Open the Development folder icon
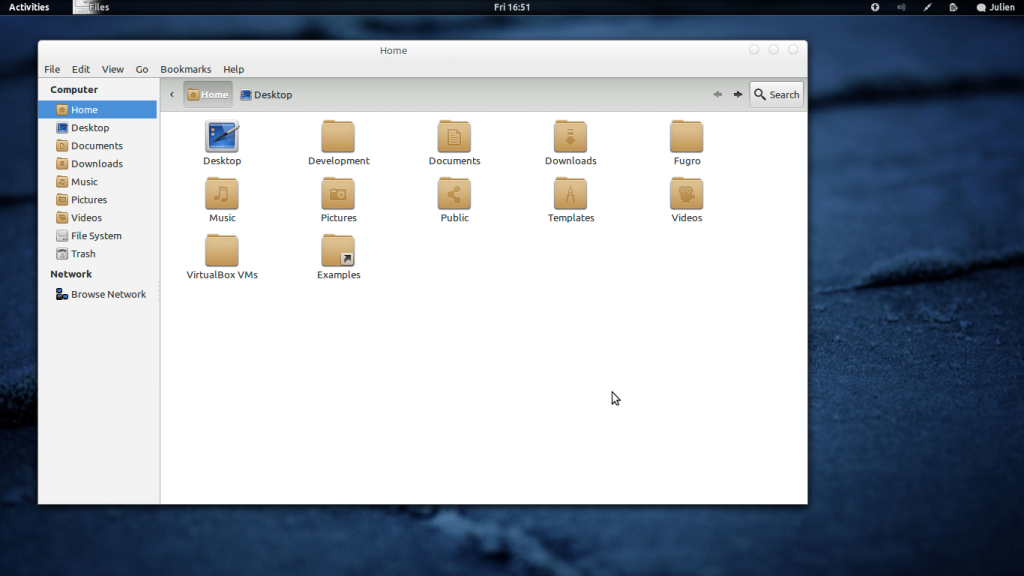The width and height of the screenshot is (1024, 576). point(338,137)
